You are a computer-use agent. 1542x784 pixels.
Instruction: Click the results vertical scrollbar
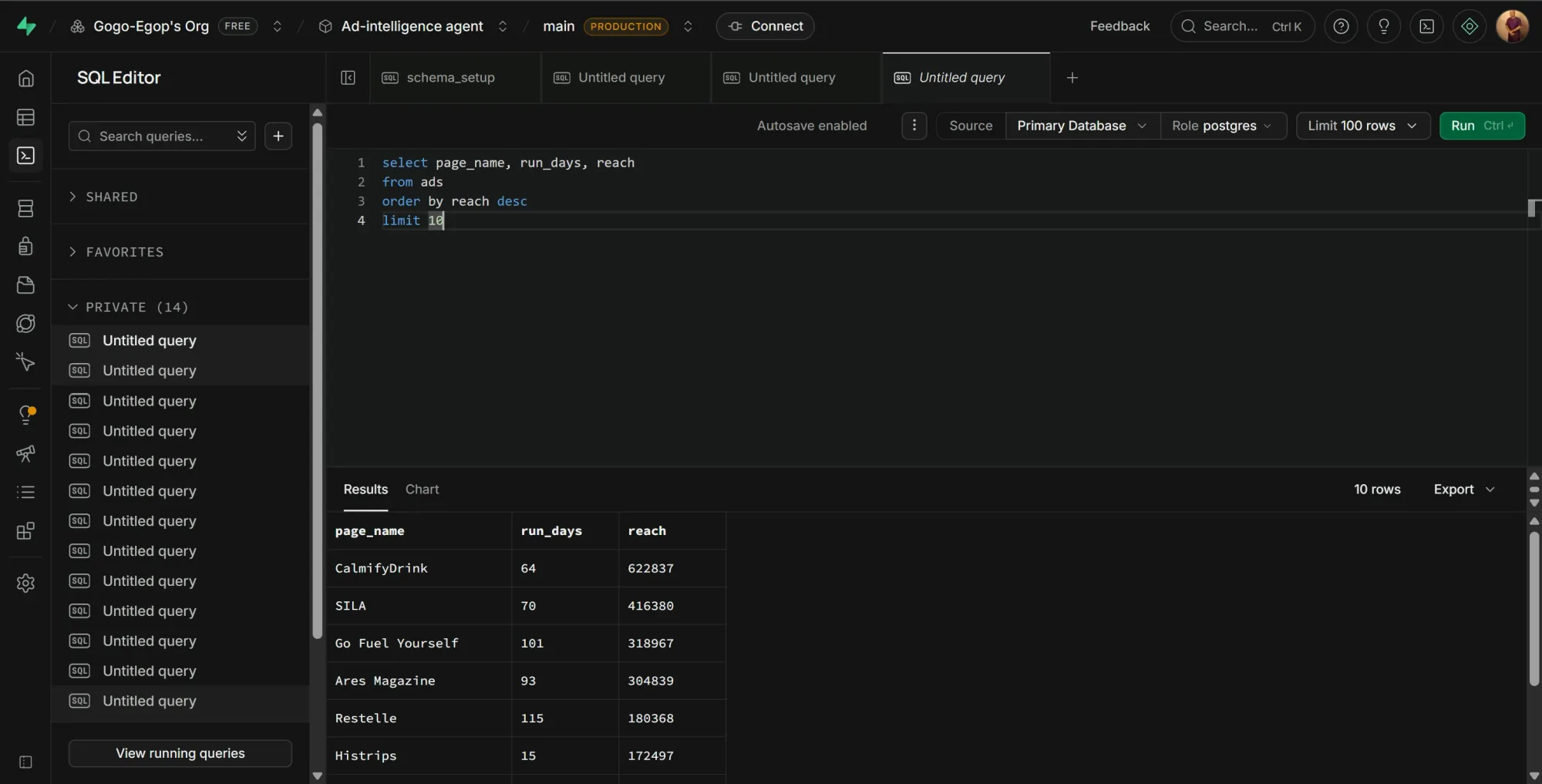click(x=1534, y=609)
